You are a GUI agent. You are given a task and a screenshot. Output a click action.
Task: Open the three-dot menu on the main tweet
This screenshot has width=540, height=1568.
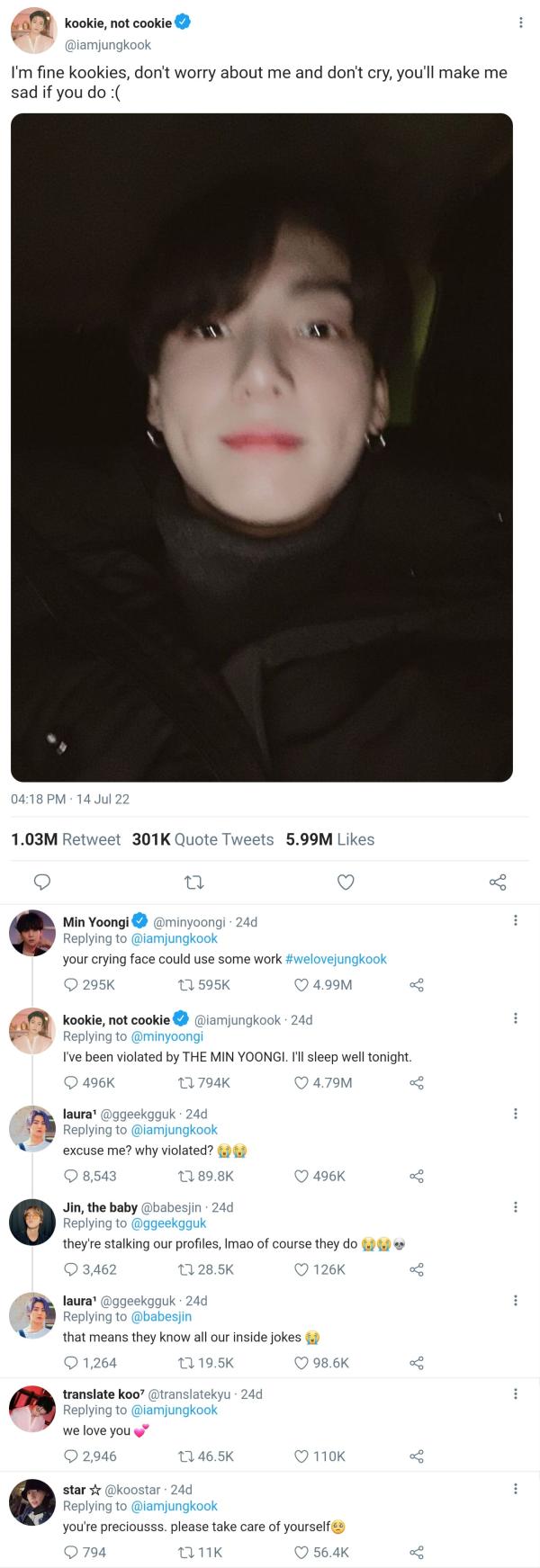point(520,22)
